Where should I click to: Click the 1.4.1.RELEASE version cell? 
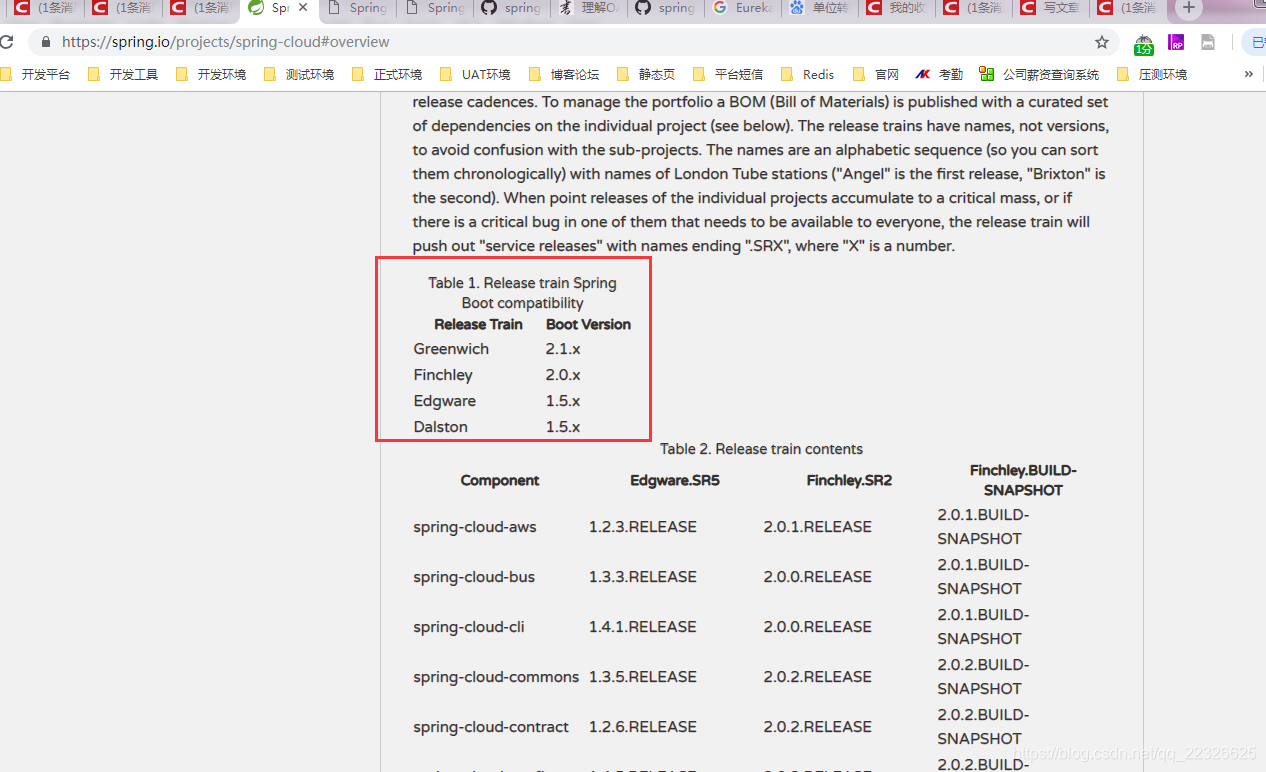[x=643, y=627]
